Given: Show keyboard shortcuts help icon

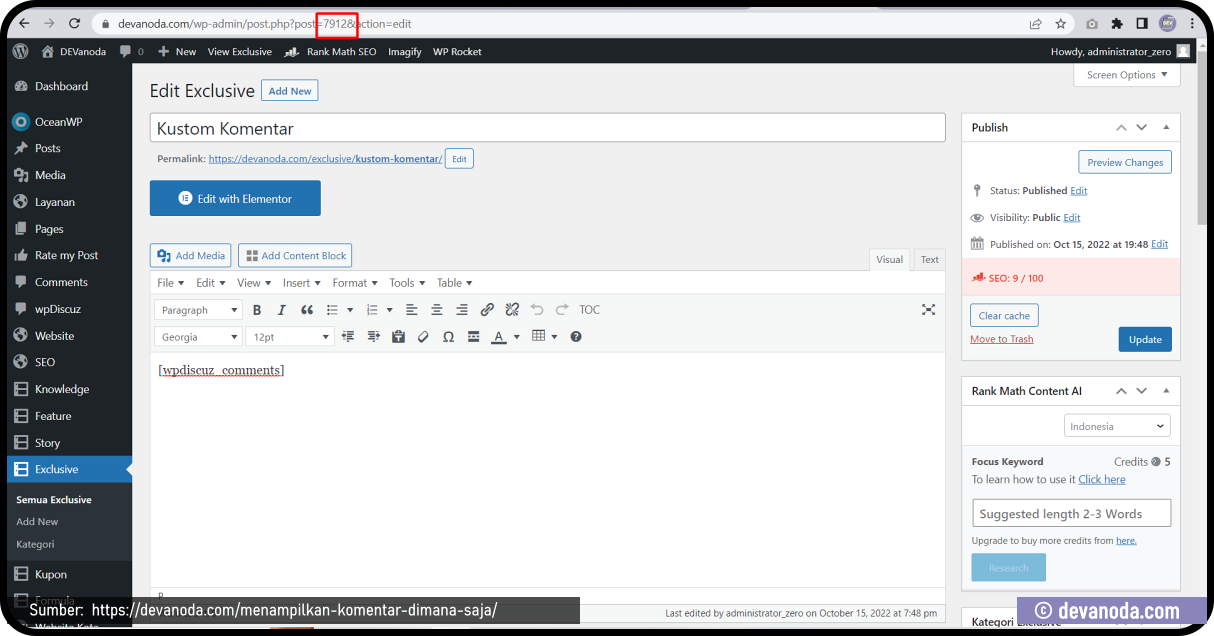Looking at the screenshot, I should tap(576, 337).
